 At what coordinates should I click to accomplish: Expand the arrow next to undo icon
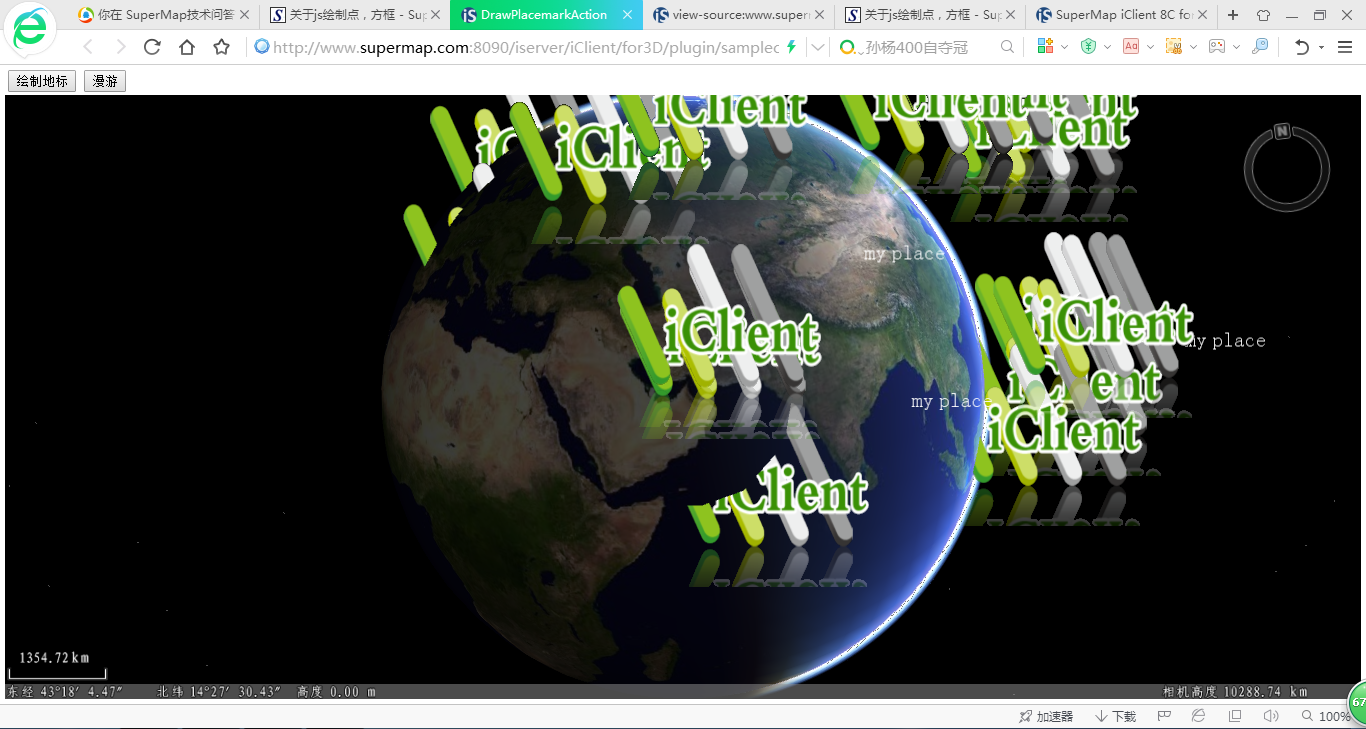[1321, 47]
